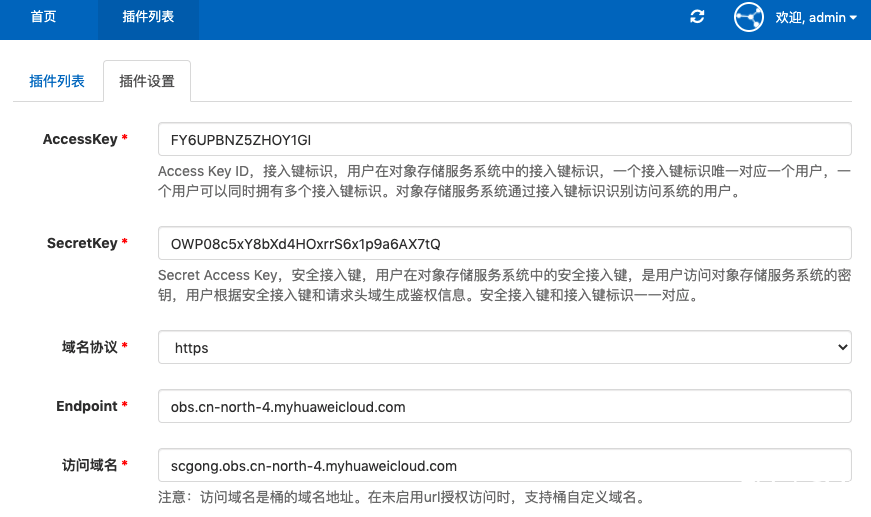The width and height of the screenshot is (871, 517).
Task: Click into the SecretKey text field
Action: pos(504,243)
